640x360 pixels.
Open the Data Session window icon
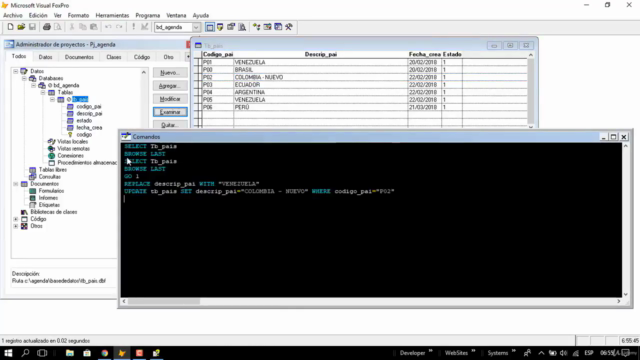coord(220,27)
